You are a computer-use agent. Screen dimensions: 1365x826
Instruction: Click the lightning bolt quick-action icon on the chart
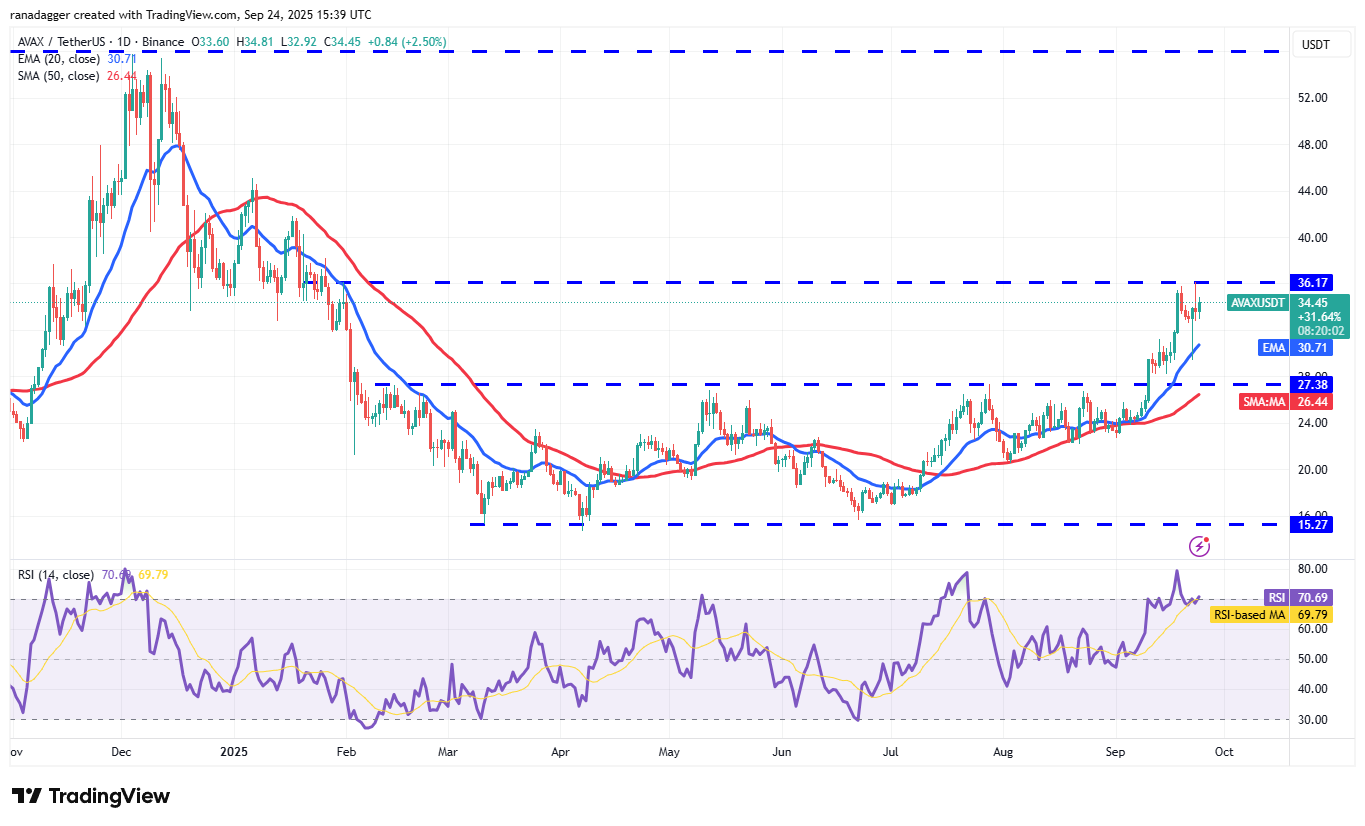pos(1199,545)
